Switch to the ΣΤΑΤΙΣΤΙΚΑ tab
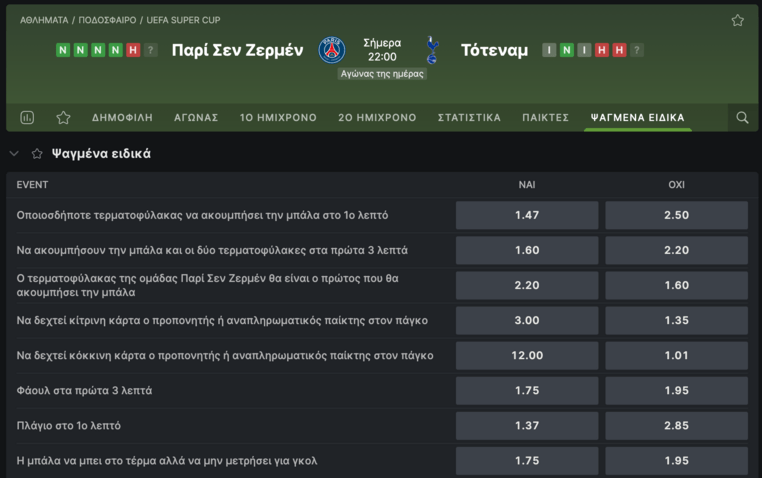The image size is (762, 478). (x=469, y=118)
